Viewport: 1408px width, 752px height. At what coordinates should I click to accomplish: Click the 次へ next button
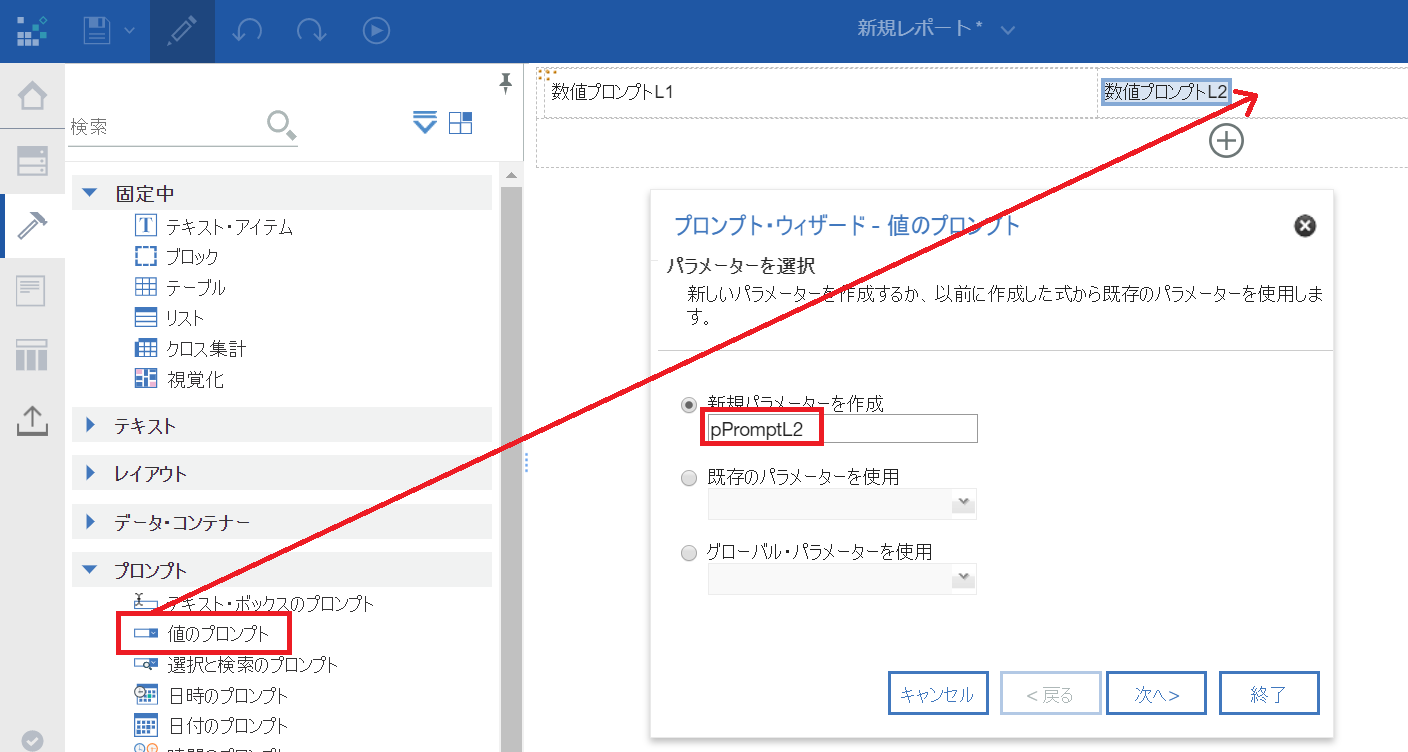(x=1156, y=694)
